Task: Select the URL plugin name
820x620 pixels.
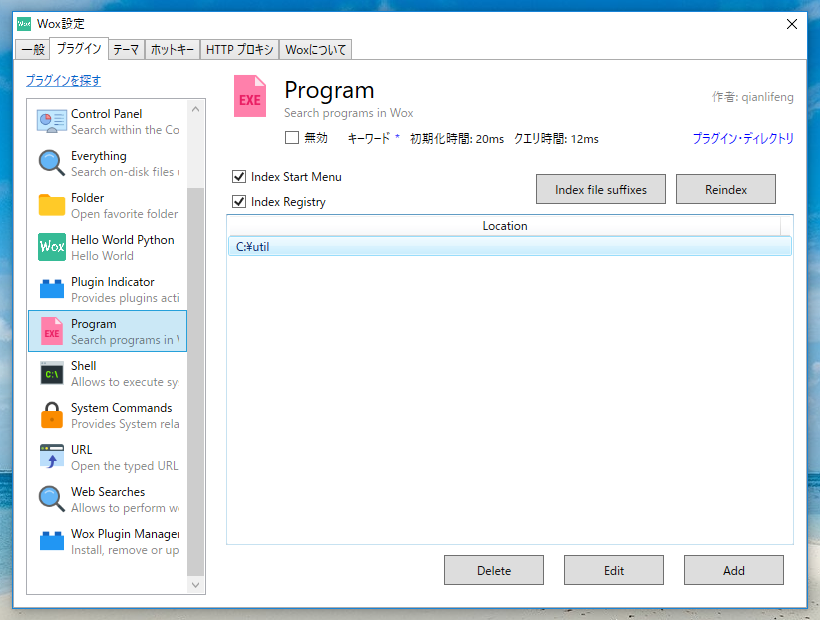Action: click(82, 450)
